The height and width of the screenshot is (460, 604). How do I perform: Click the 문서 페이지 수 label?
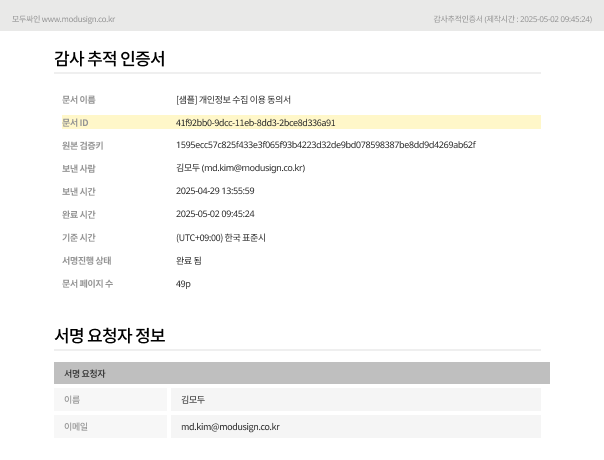(87, 284)
